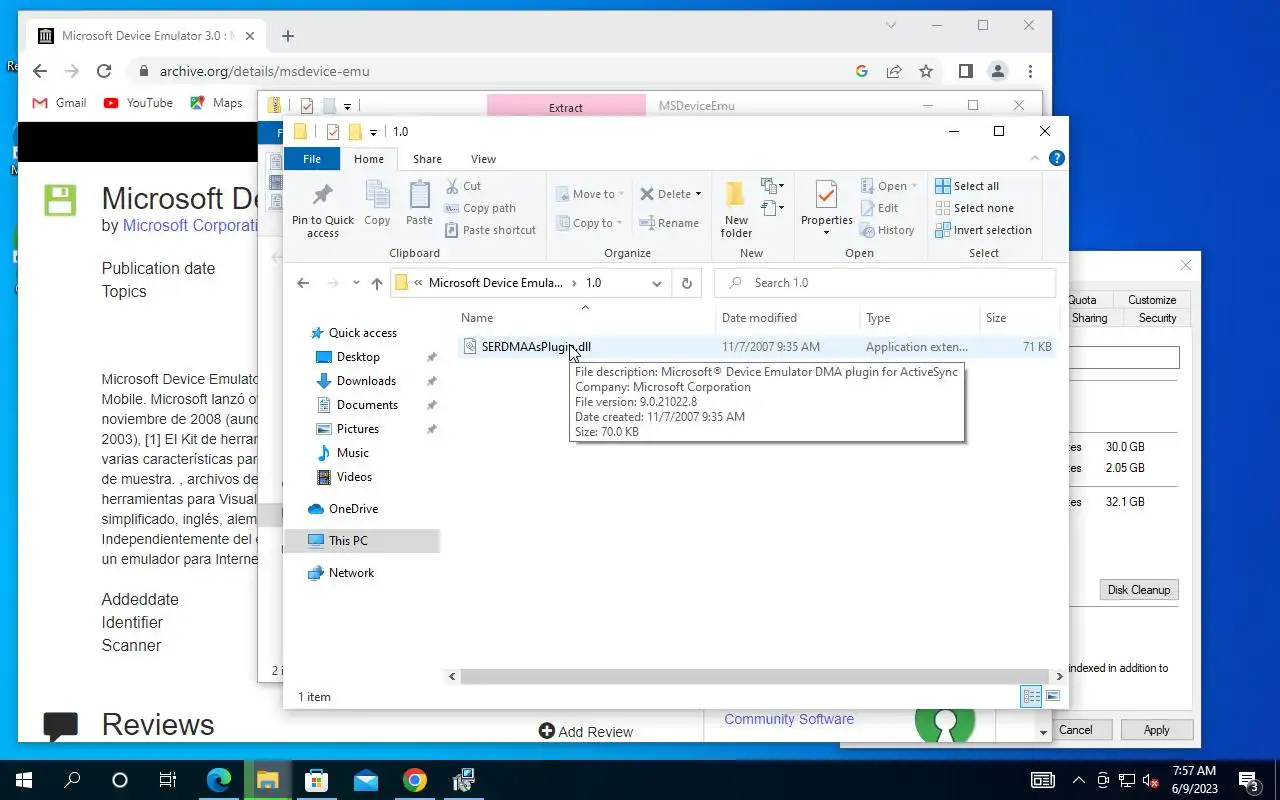Switch to large icons view button
The width and height of the screenshot is (1280, 800).
1051,696
